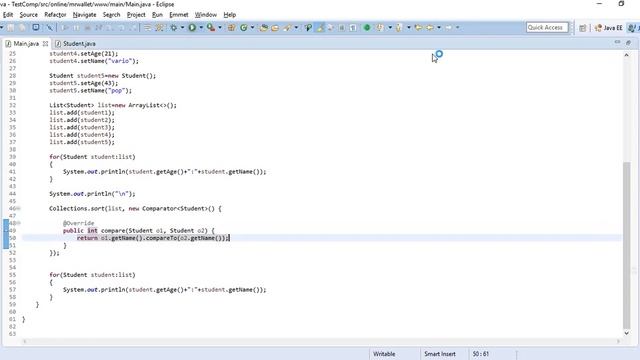Open the Forward history dropdown arrow
Viewport: 640px width, 360px height.
click(x=458, y=27)
